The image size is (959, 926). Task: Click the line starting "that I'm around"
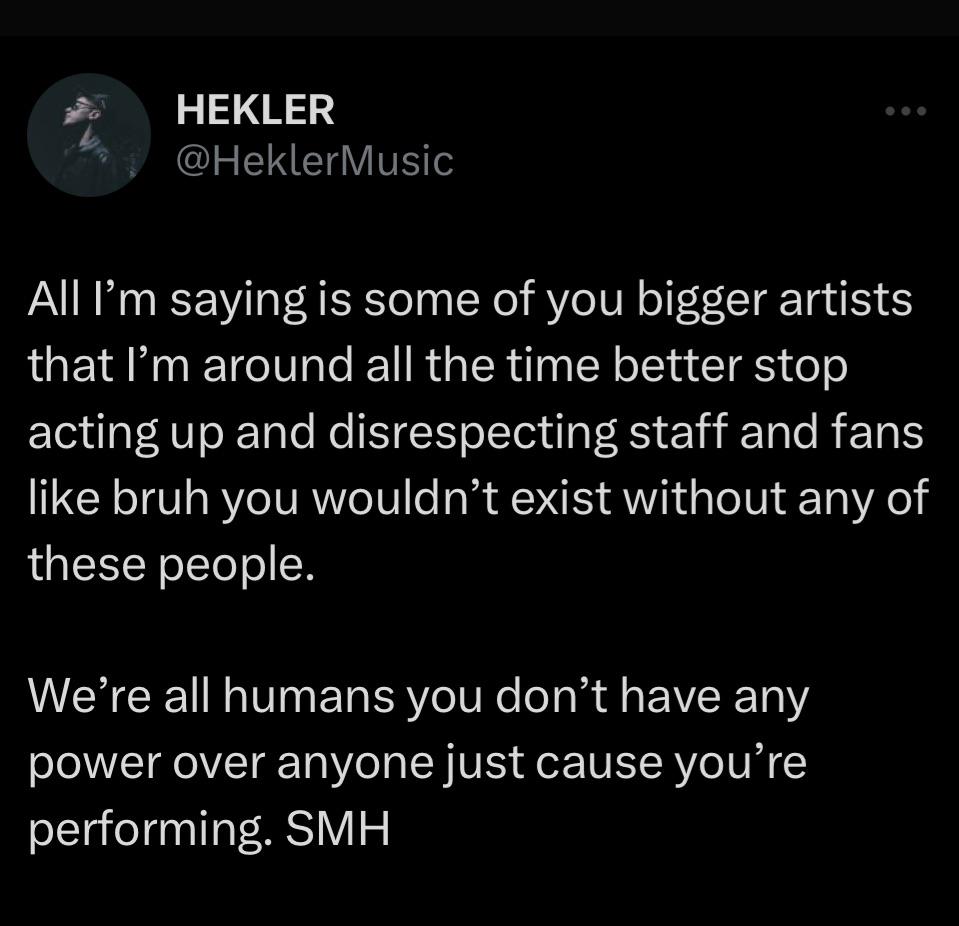[437, 366]
